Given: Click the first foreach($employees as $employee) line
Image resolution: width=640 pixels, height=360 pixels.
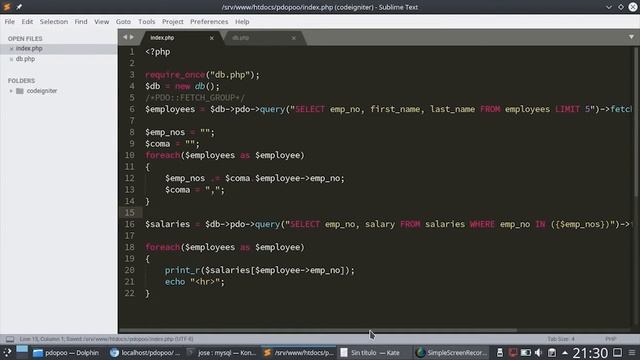Looking at the screenshot, I should (224, 155).
